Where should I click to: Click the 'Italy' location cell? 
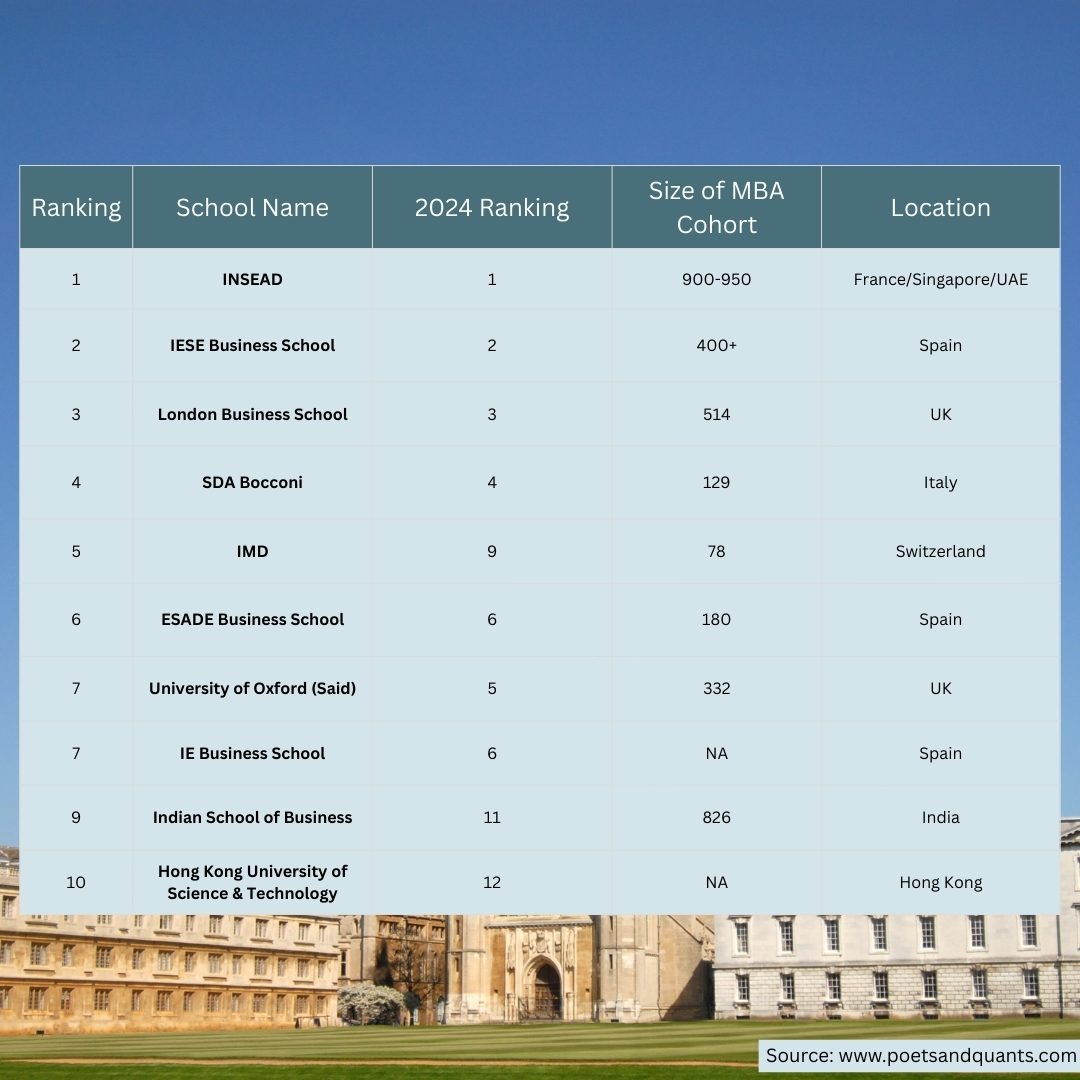940,483
